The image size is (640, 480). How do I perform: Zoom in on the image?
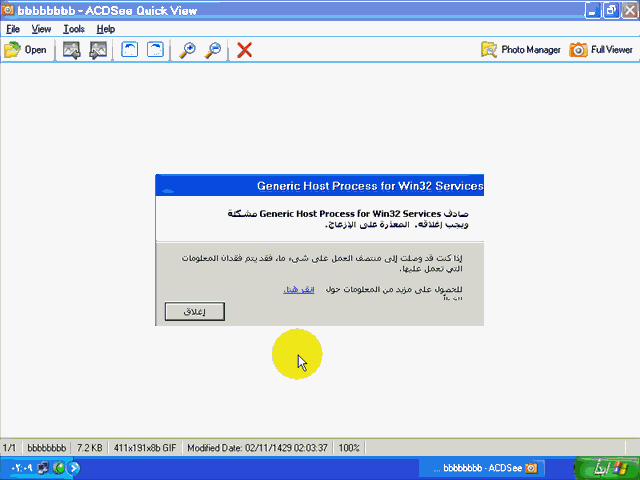coord(187,50)
